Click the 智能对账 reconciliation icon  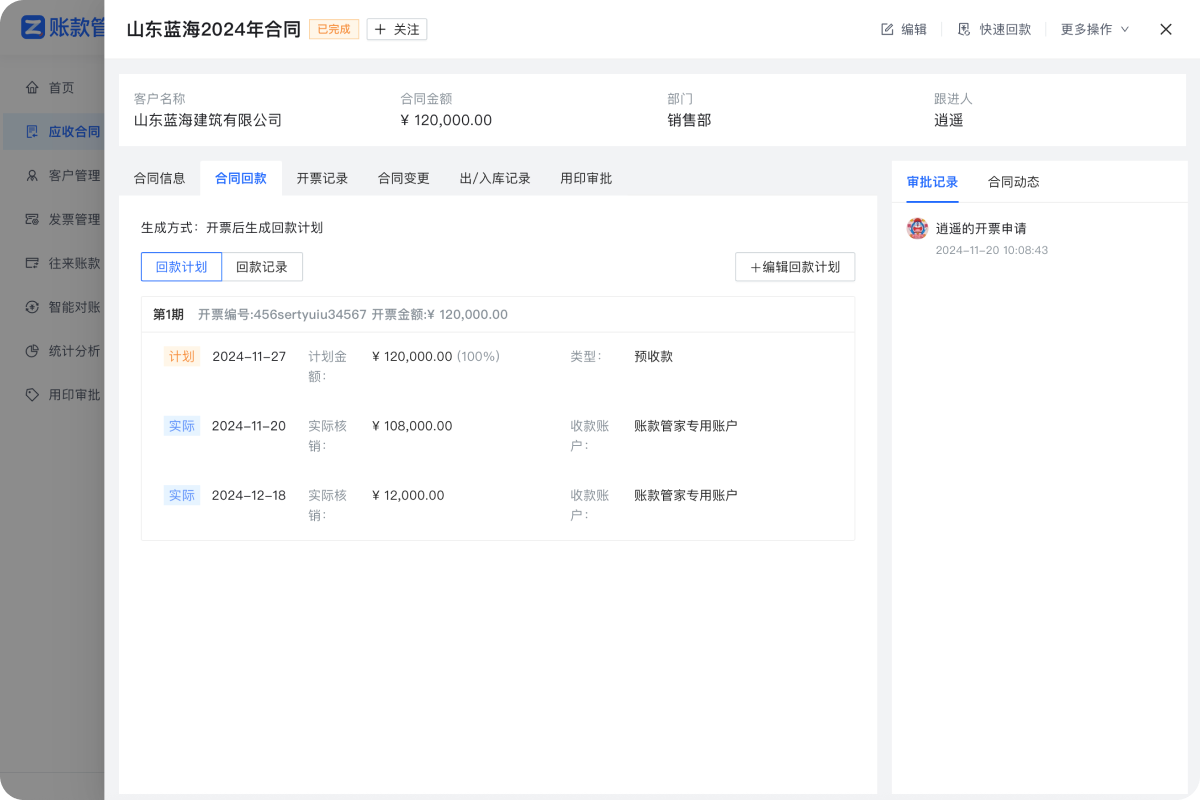click(x=33, y=307)
